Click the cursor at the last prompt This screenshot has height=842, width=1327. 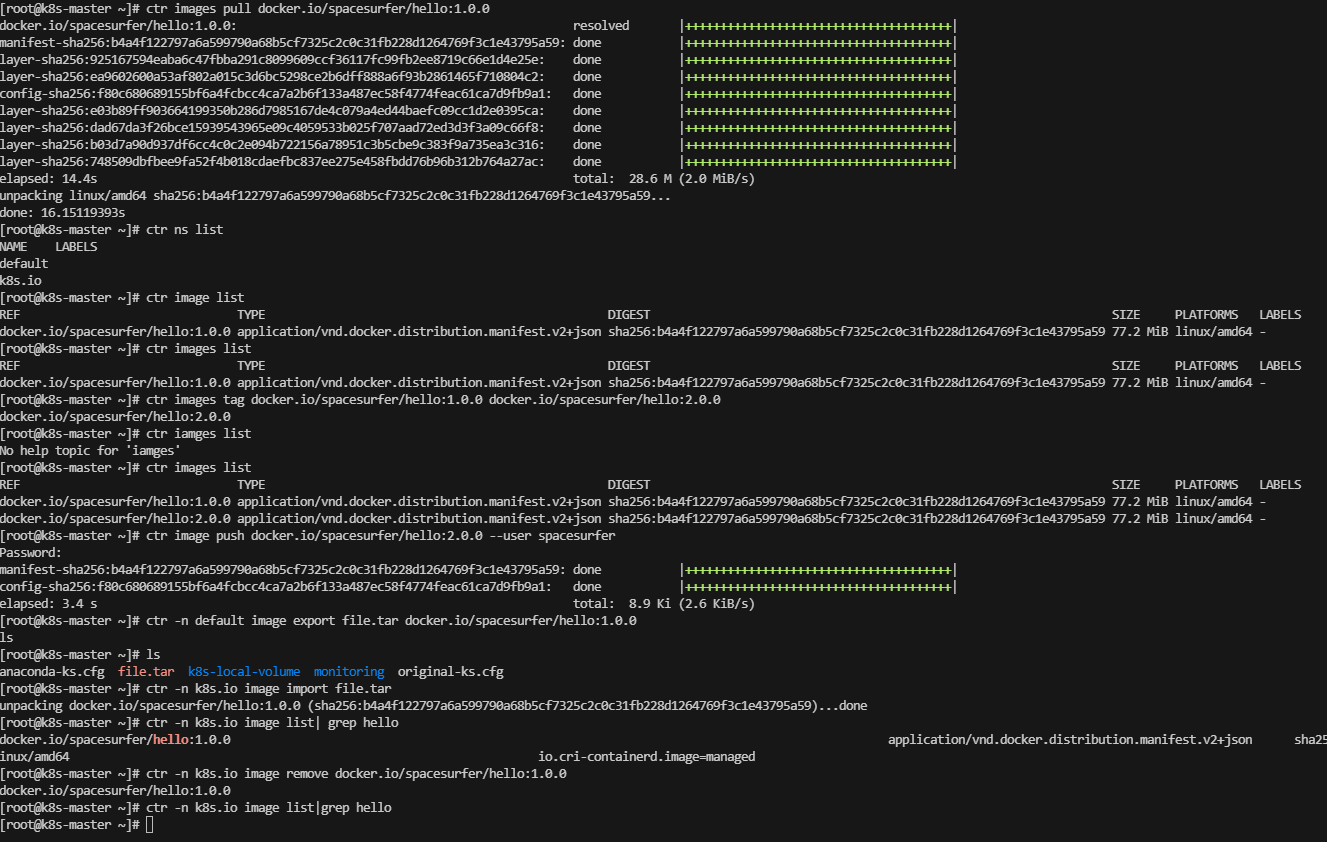pyautogui.click(x=150, y=825)
